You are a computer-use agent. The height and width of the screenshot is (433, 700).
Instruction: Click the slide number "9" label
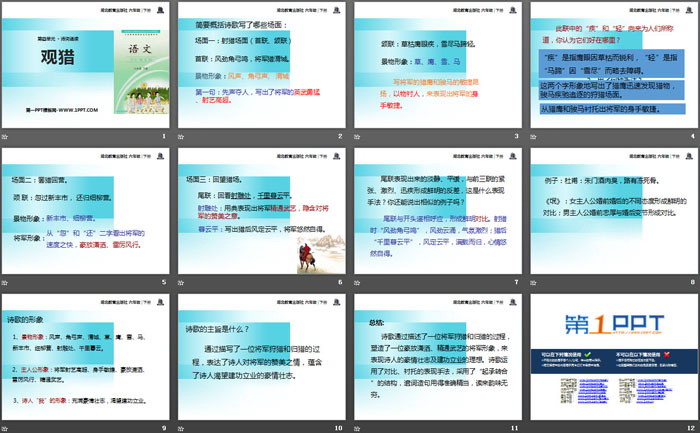click(x=164, y=428)
